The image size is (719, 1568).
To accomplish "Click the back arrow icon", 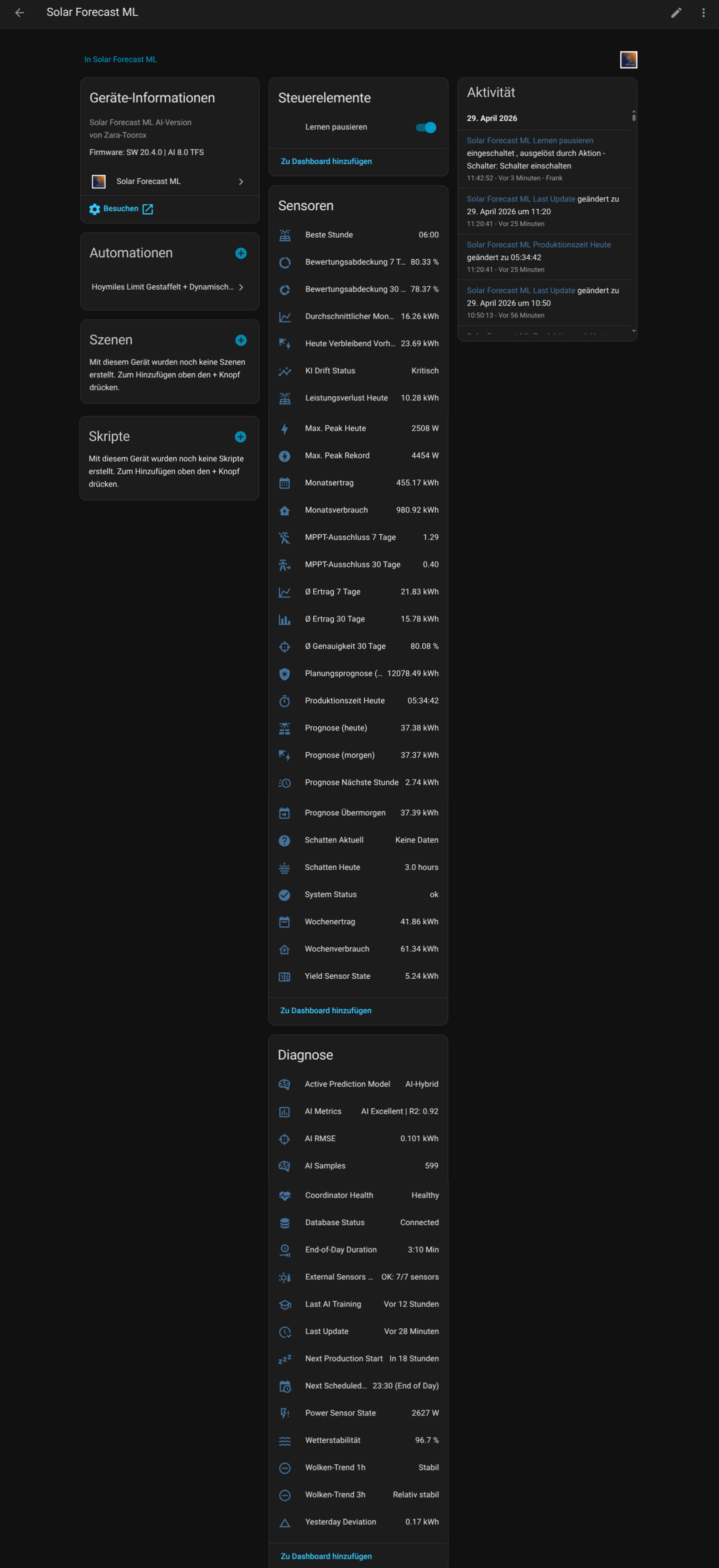I will coord(20,13).
